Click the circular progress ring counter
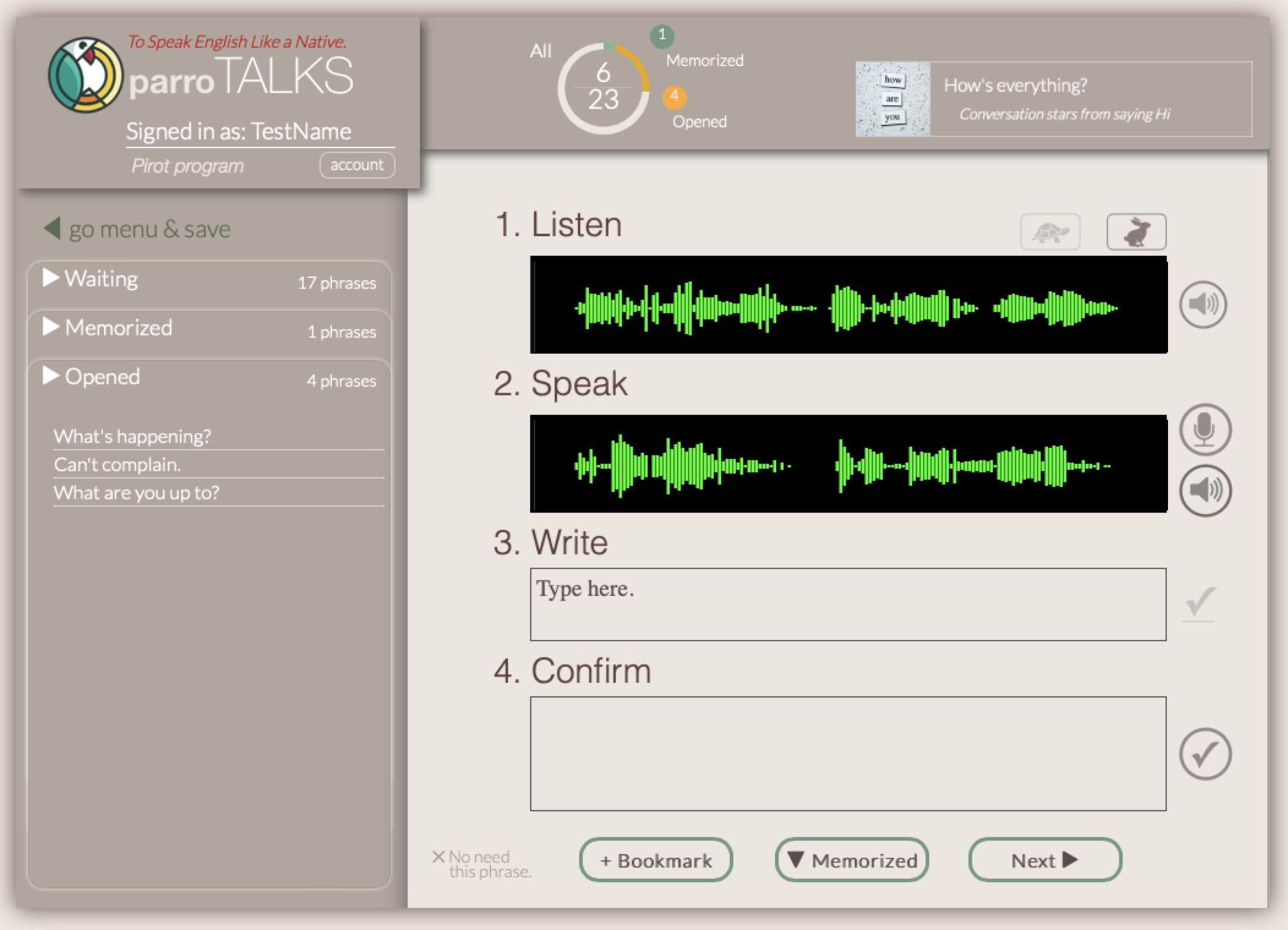 (603, 89)
